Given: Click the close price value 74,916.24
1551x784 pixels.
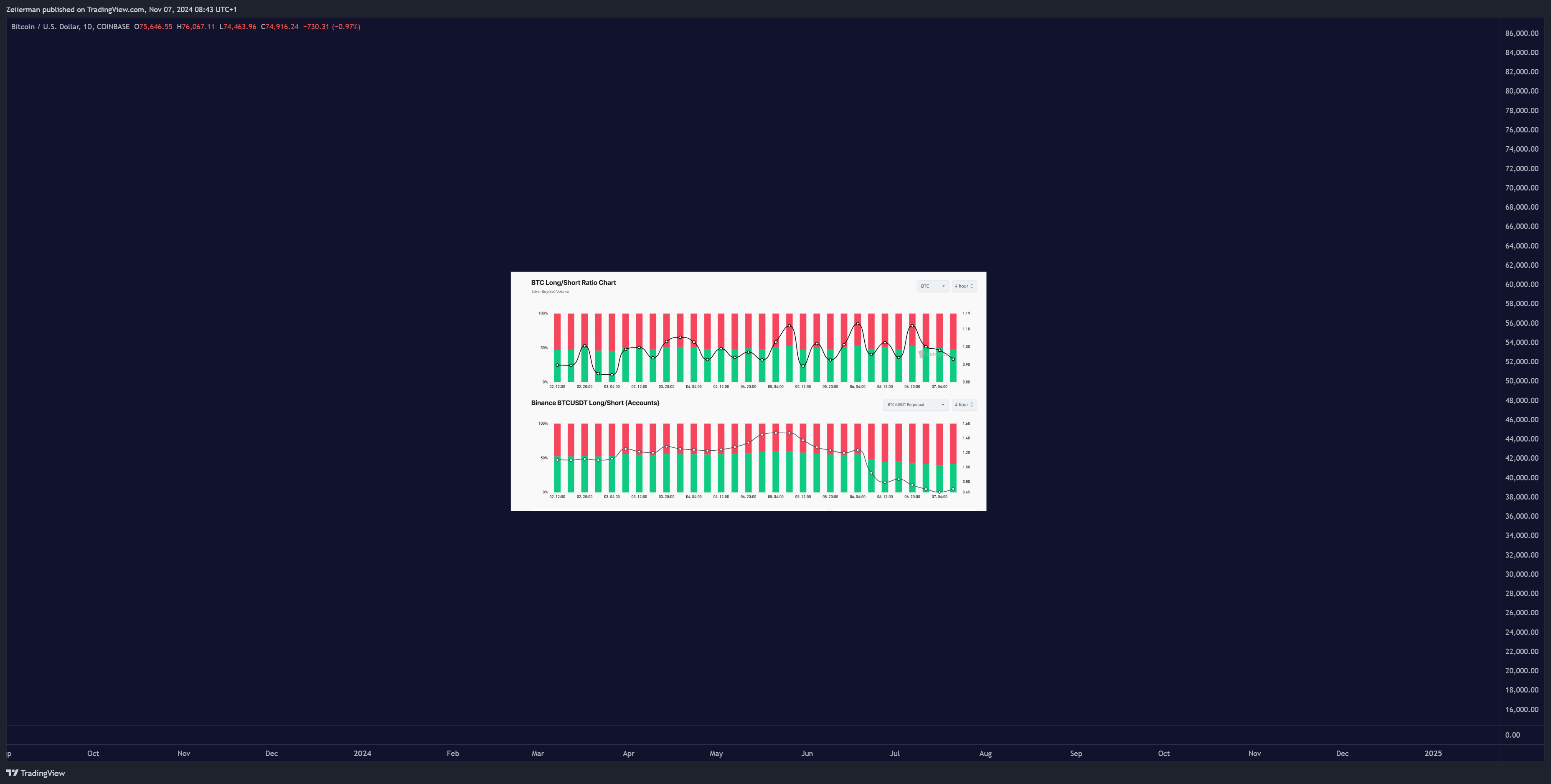Looking at the screenshot, I should pyautogui.click(x=282, y=26).
